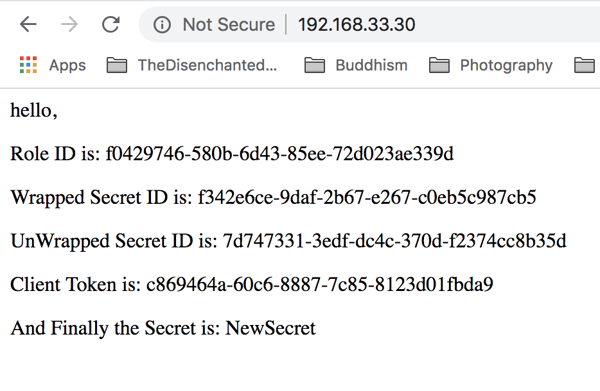
Task: Click the Role ID value text
Action: pos(279,154)
